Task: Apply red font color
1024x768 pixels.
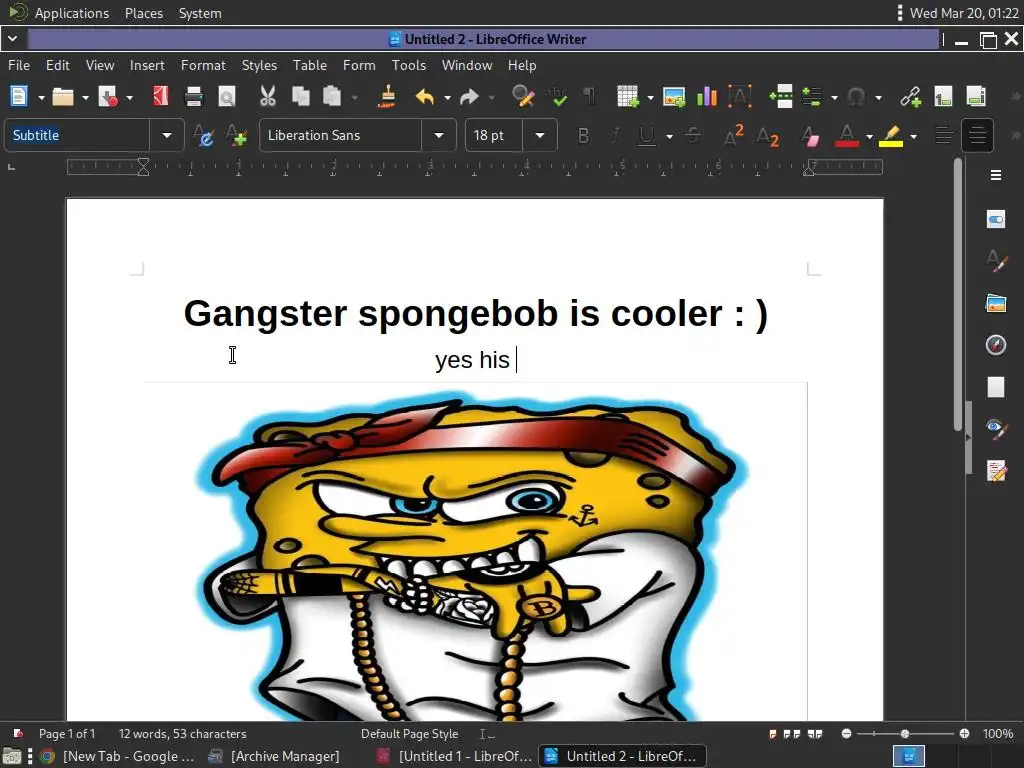Action: [847, 136]
